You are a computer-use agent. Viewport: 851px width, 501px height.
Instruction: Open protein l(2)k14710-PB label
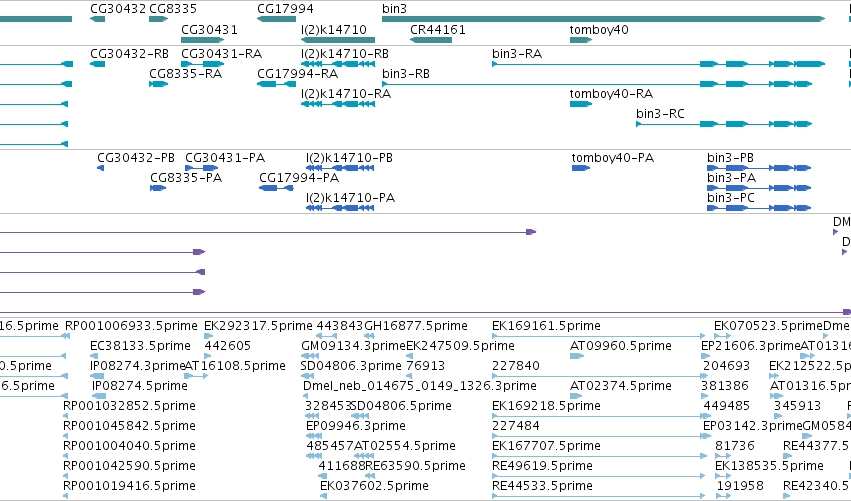[x=349, y=157]
